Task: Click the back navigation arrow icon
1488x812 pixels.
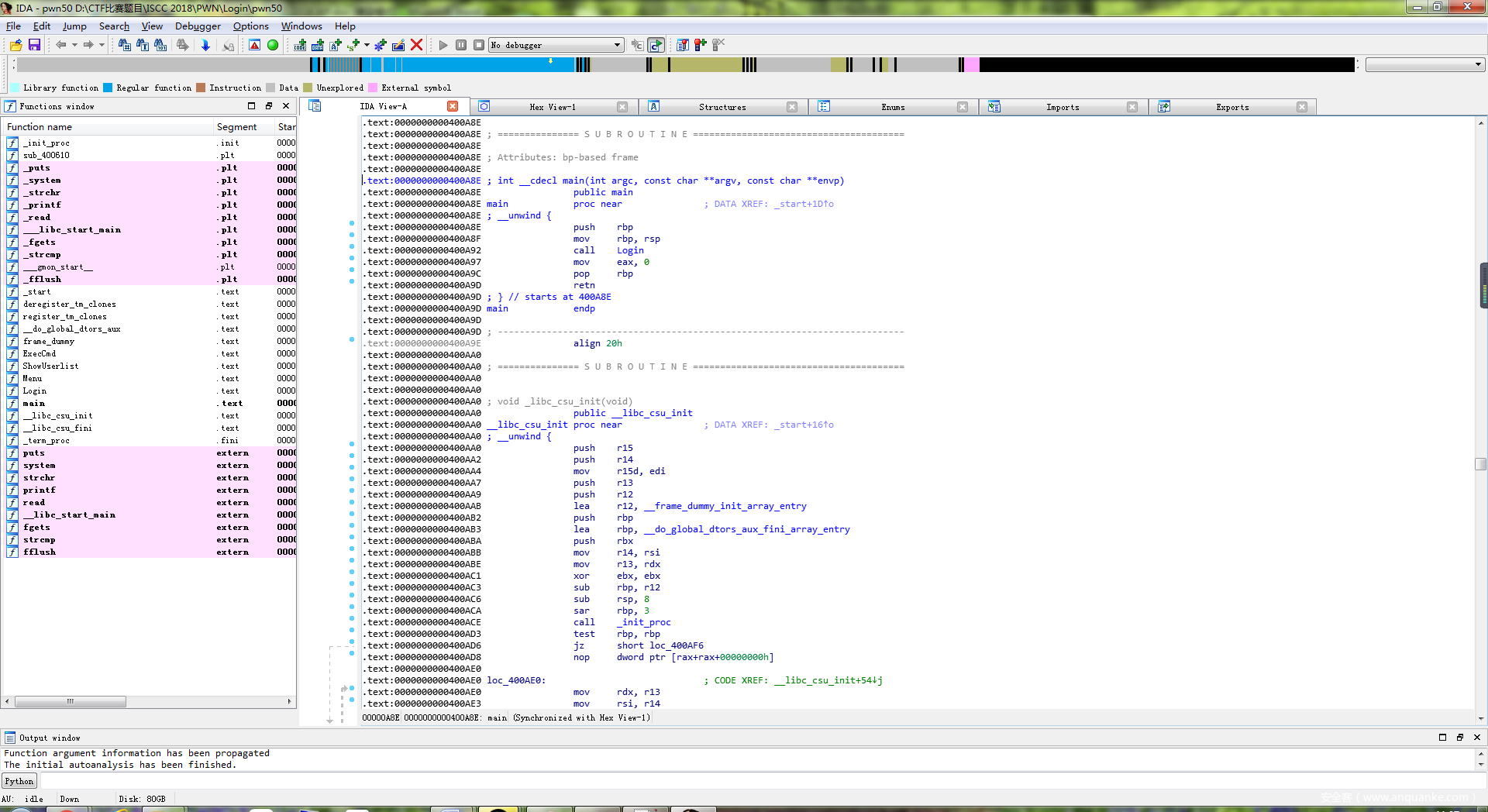Action: pyautogui.click(x=60, y=45)
